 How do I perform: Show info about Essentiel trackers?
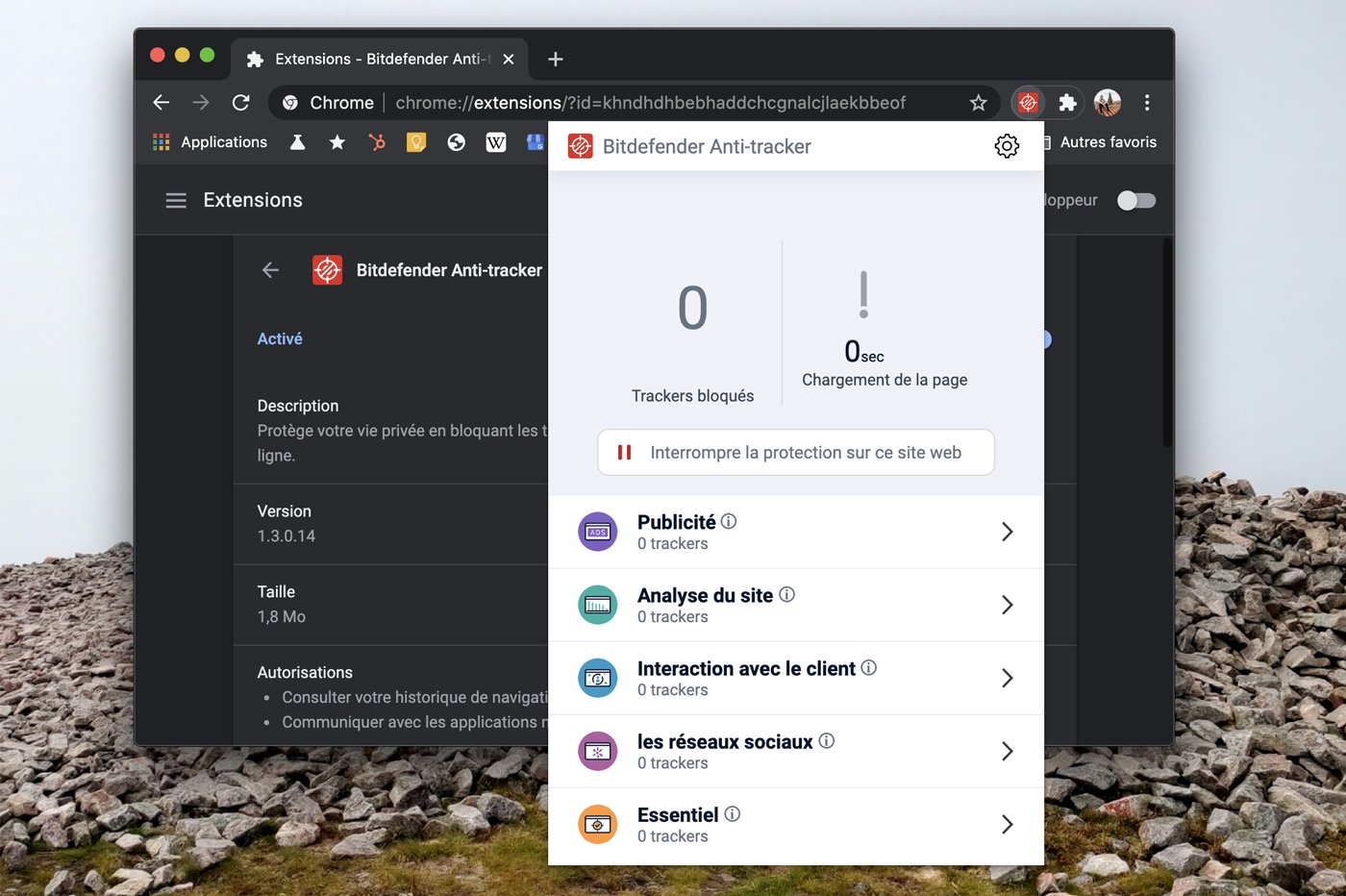click(x=733, y=813)
